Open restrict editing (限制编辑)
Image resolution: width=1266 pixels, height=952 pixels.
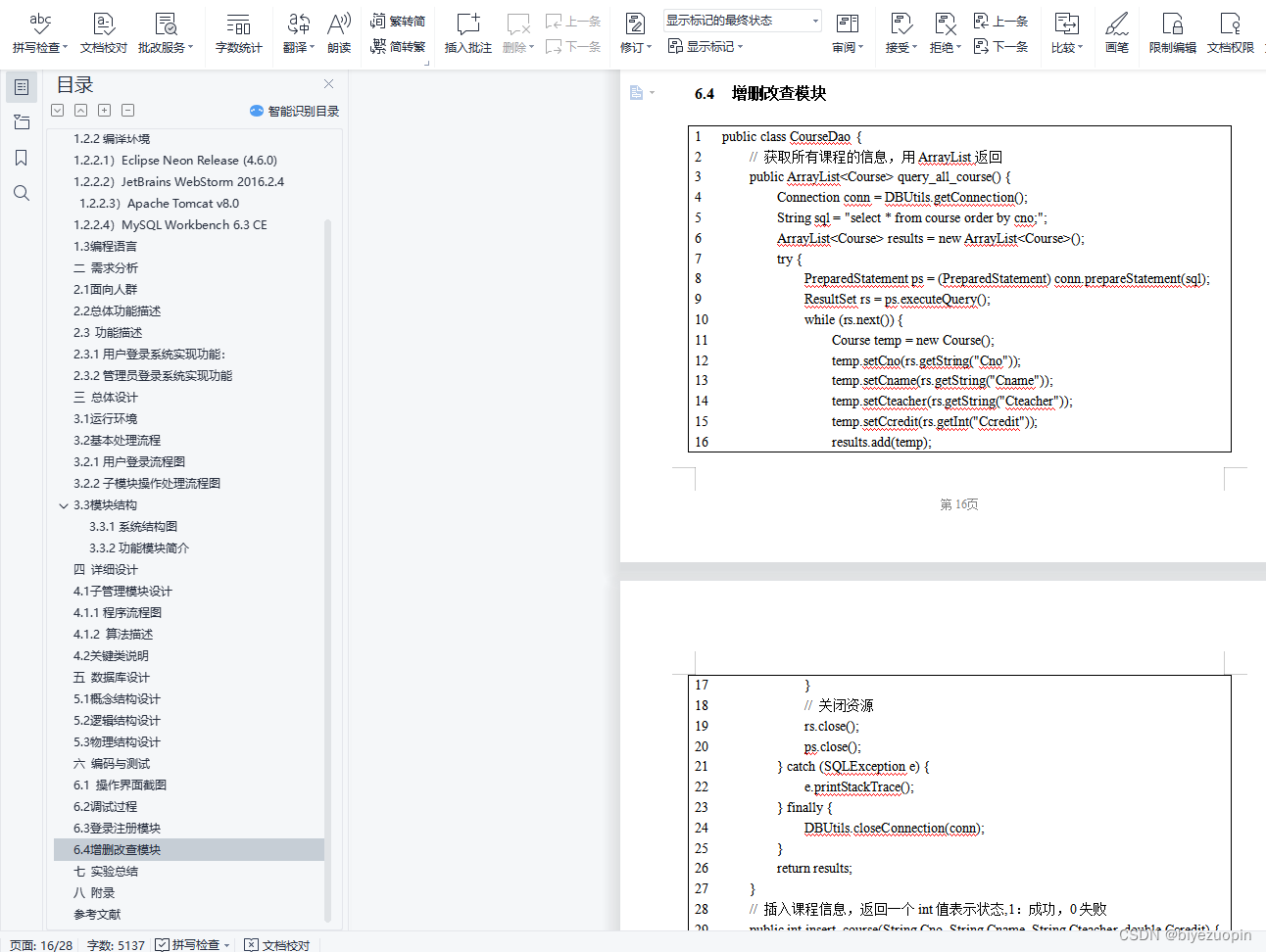(x=1172, y=32)
